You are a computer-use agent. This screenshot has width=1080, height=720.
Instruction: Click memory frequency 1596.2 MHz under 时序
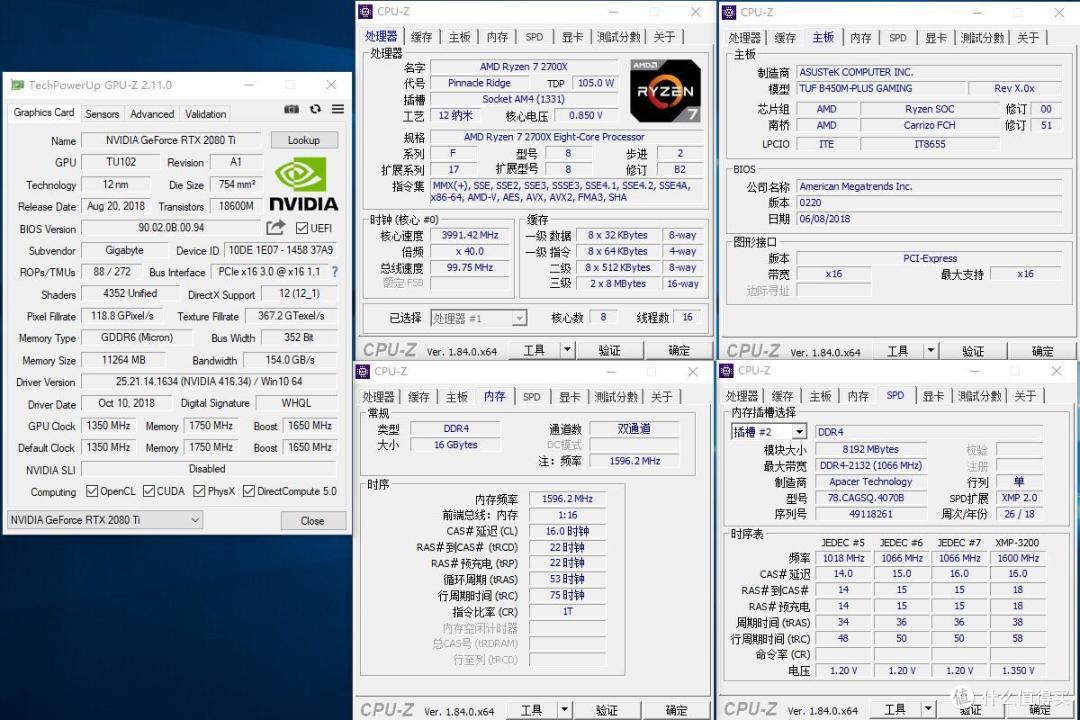[568, 498]
